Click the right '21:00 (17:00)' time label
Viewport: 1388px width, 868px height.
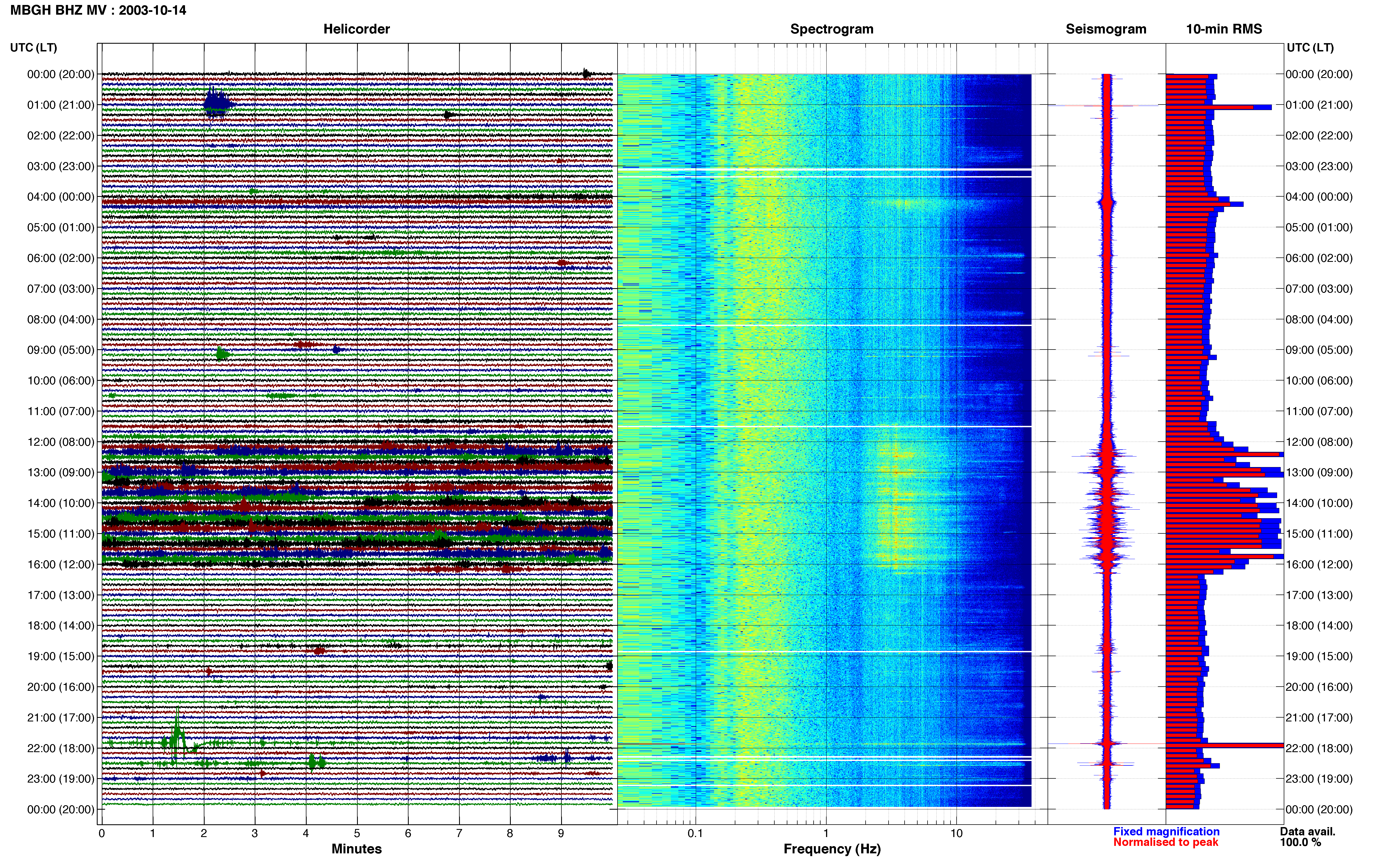point(1319,718)
